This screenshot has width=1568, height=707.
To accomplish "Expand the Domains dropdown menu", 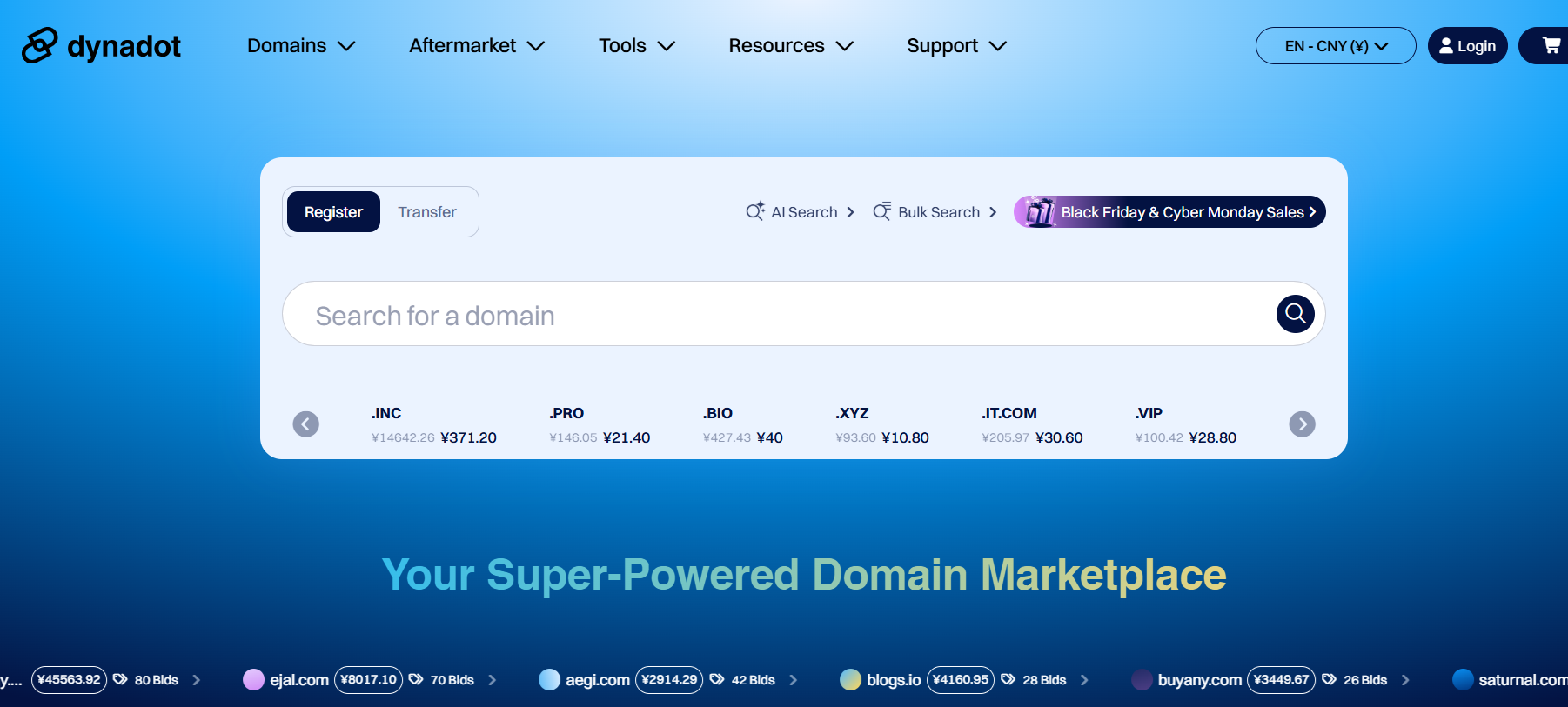I will (301, 45).
